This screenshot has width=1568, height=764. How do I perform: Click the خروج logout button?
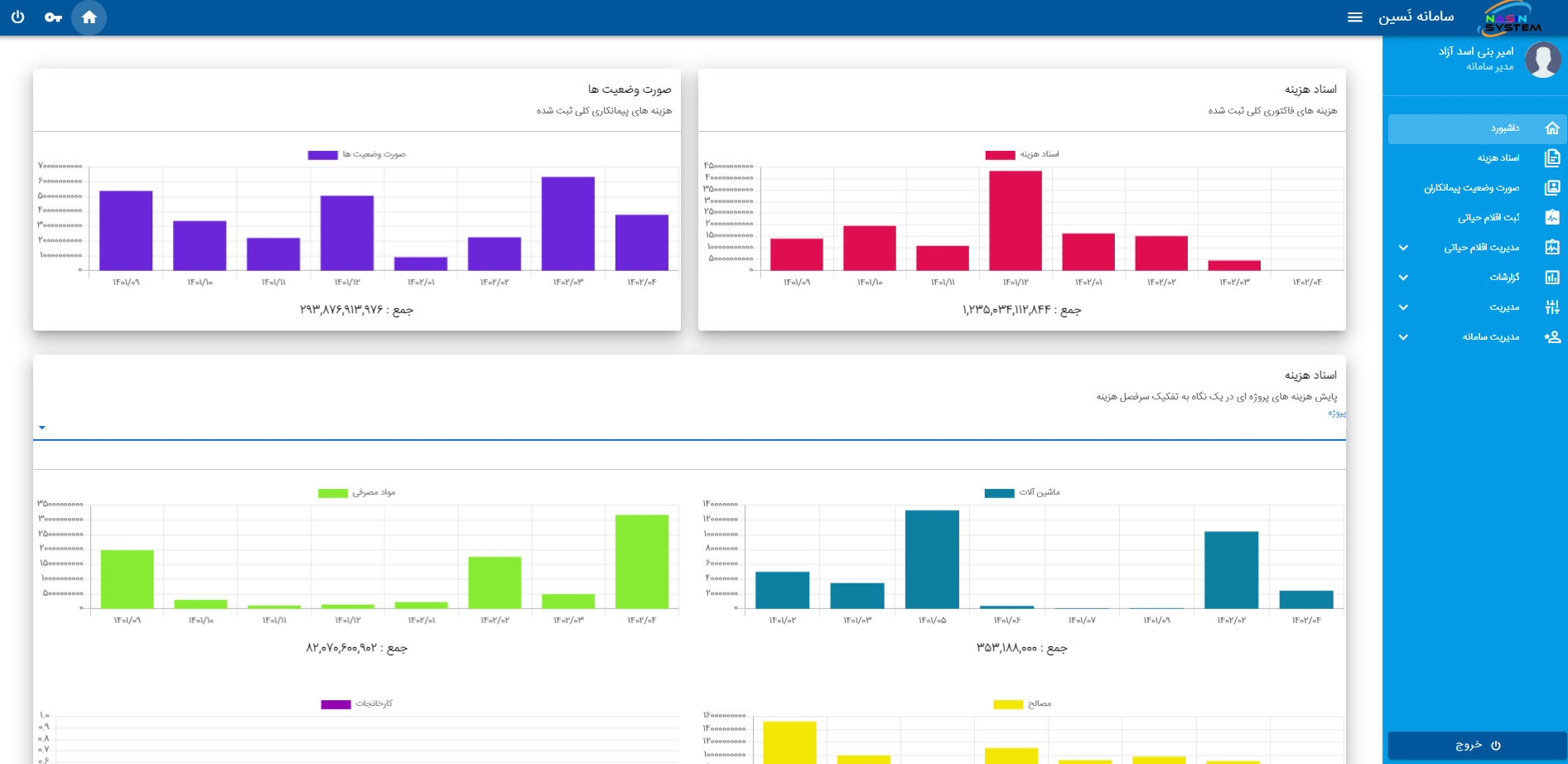pos(1477,745)
